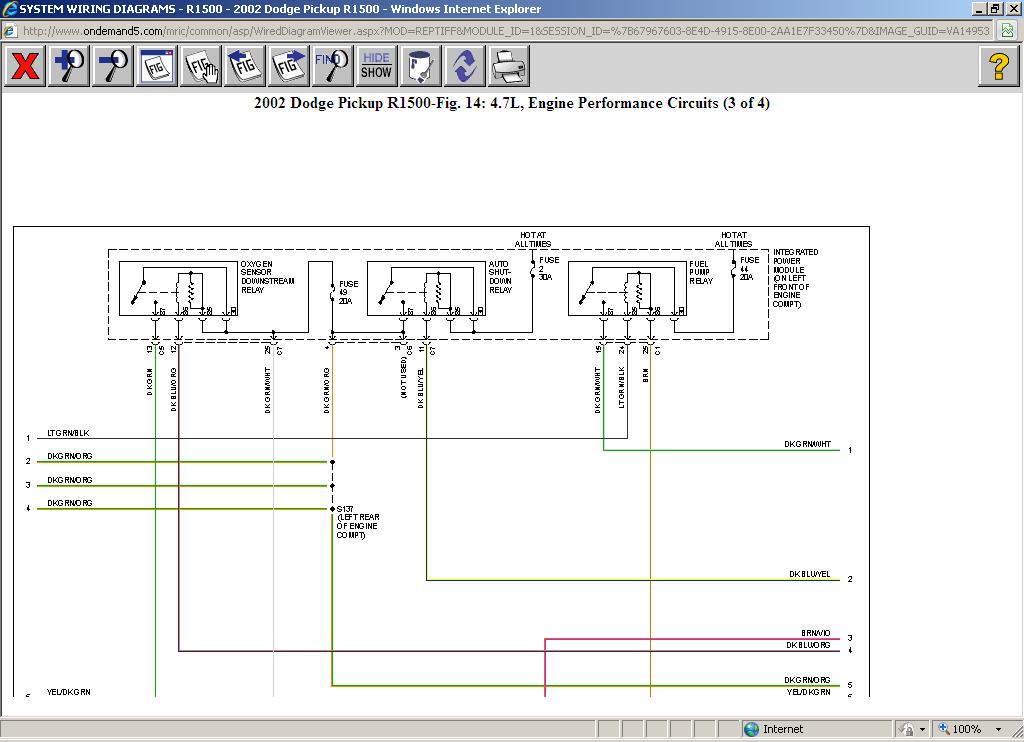
Task: Open the figure window view icon
Action: (x=157, y=67)
